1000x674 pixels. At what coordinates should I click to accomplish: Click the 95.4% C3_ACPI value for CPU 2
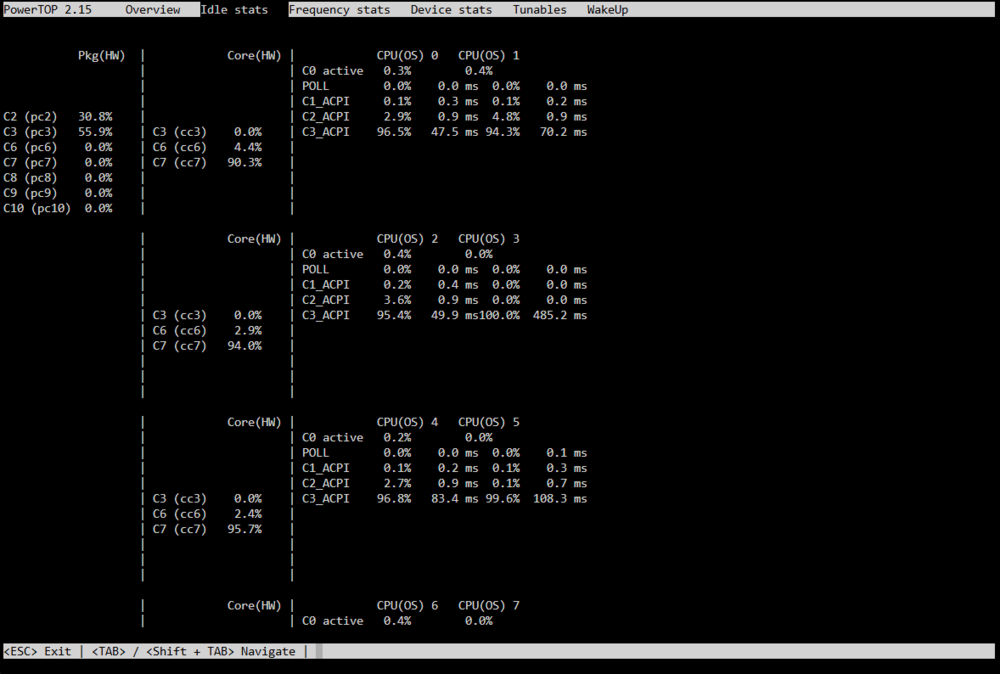point(393,316)
